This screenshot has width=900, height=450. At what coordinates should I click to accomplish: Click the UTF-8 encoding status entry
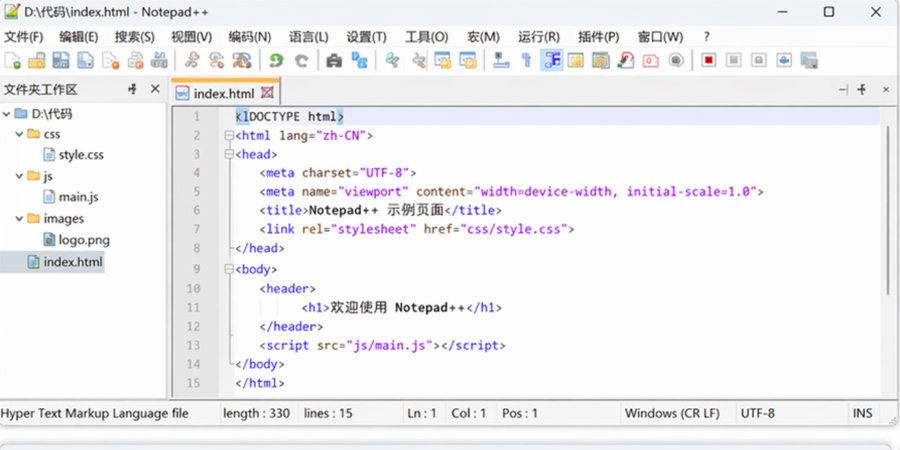[x=758, y=413]
